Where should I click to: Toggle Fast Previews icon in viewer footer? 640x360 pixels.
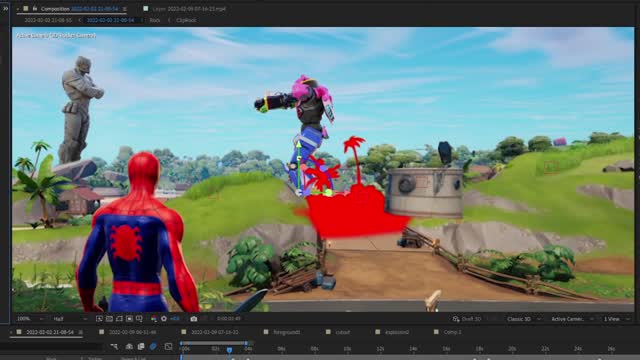[99, 319]
